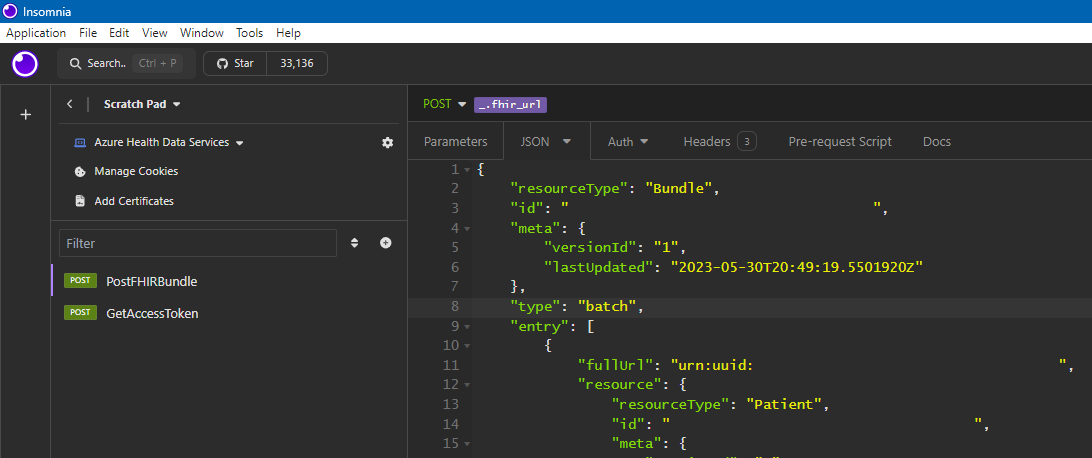Click Manage Cookies

[136, 171]
